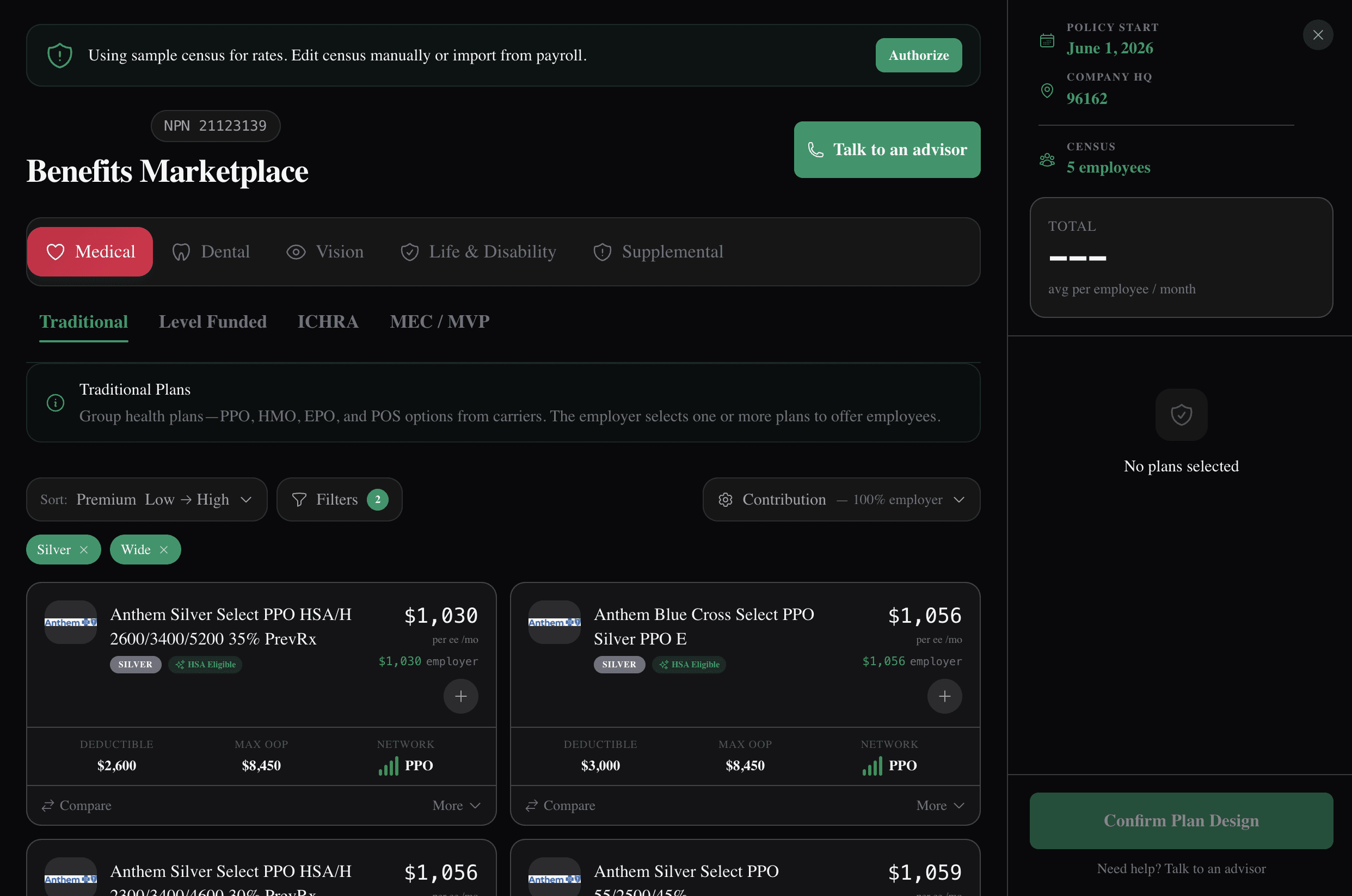Click the June 1, 2026 policy start date
The height and width of the screenshot is (896, 1352).
(x=1110, y=48)
